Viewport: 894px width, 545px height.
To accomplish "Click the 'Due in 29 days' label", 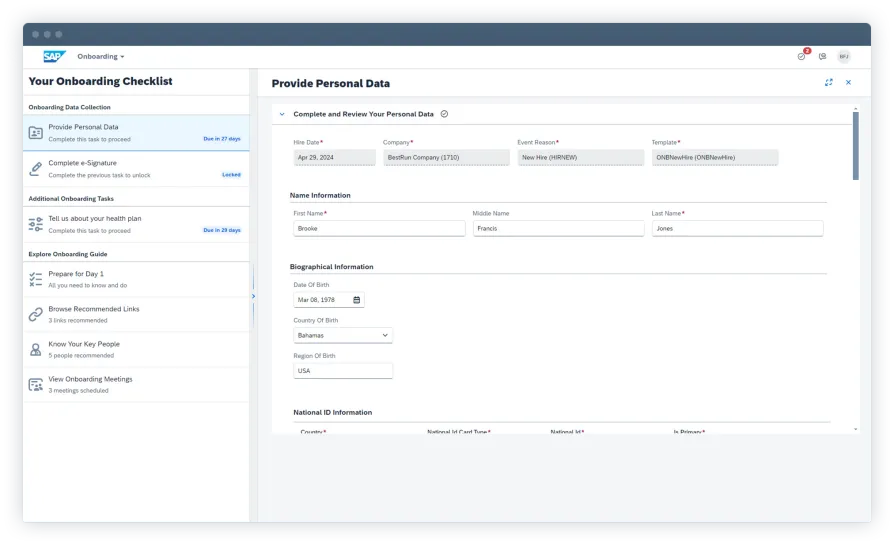I will coord(222,230).
